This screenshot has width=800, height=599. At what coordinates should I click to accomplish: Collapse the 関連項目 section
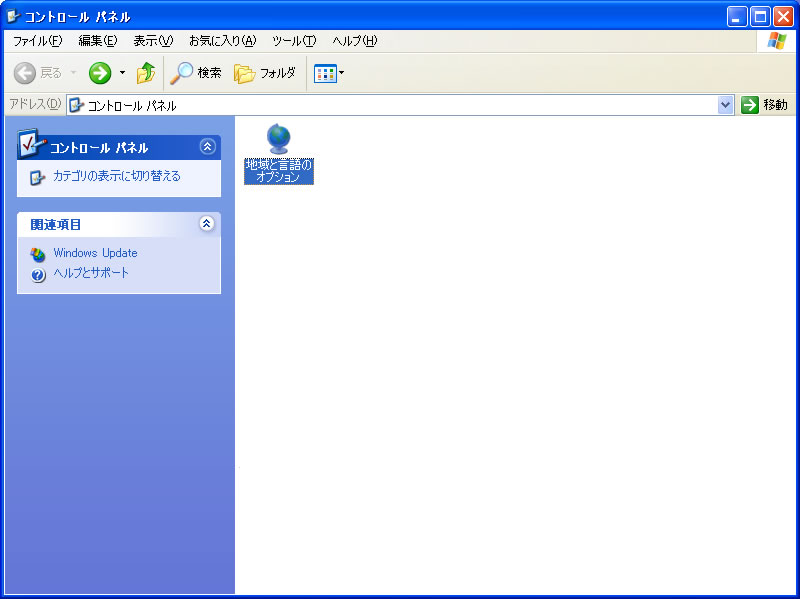(x=207, y=223)
